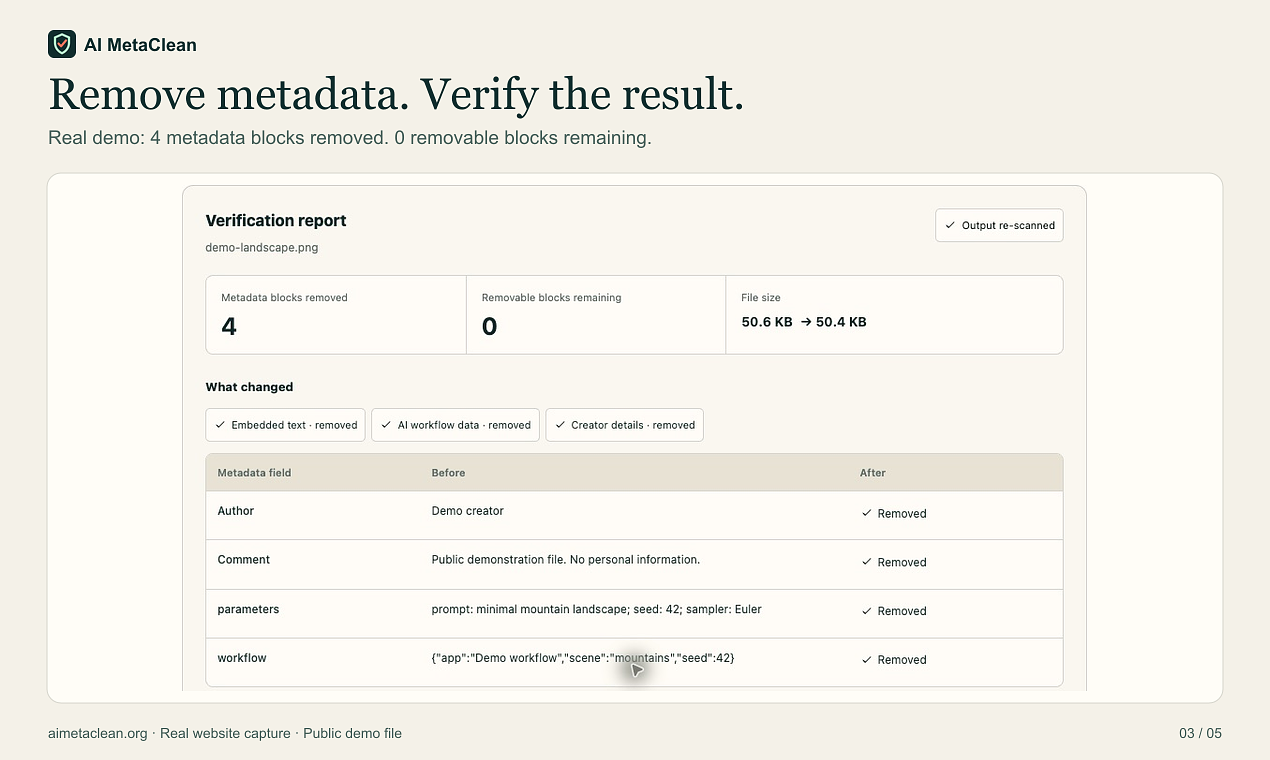Screen dimensions: 1270x760
Task: Click the checkmark in the workflow row
Action: pyautogui.click(x=867, y=660)
